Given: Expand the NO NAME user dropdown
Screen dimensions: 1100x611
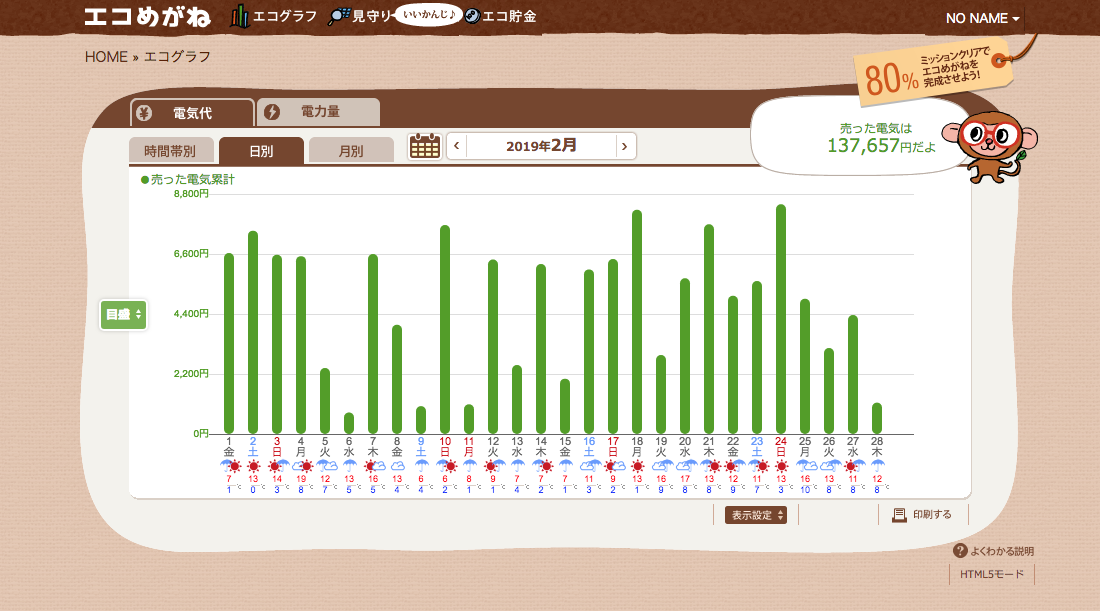Looking at the screenshot, I should coord(983,19).
